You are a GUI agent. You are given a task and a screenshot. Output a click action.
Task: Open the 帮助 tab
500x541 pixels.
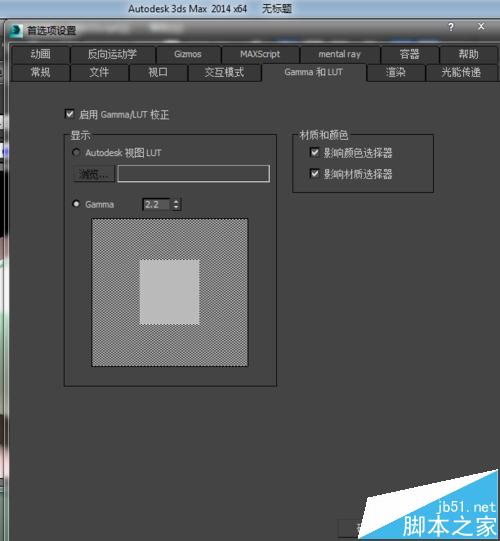coord(468,54)
